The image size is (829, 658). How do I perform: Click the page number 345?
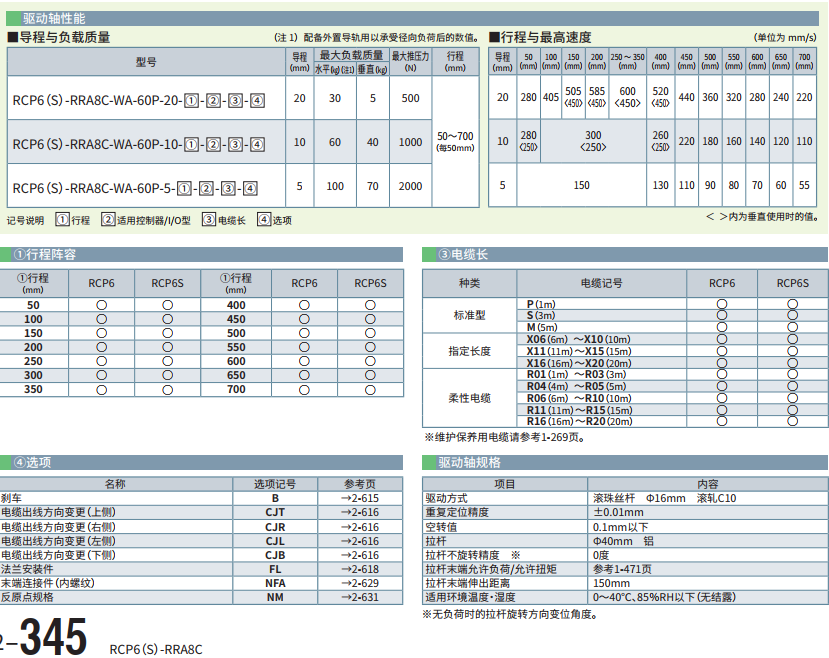click(53, 637)
